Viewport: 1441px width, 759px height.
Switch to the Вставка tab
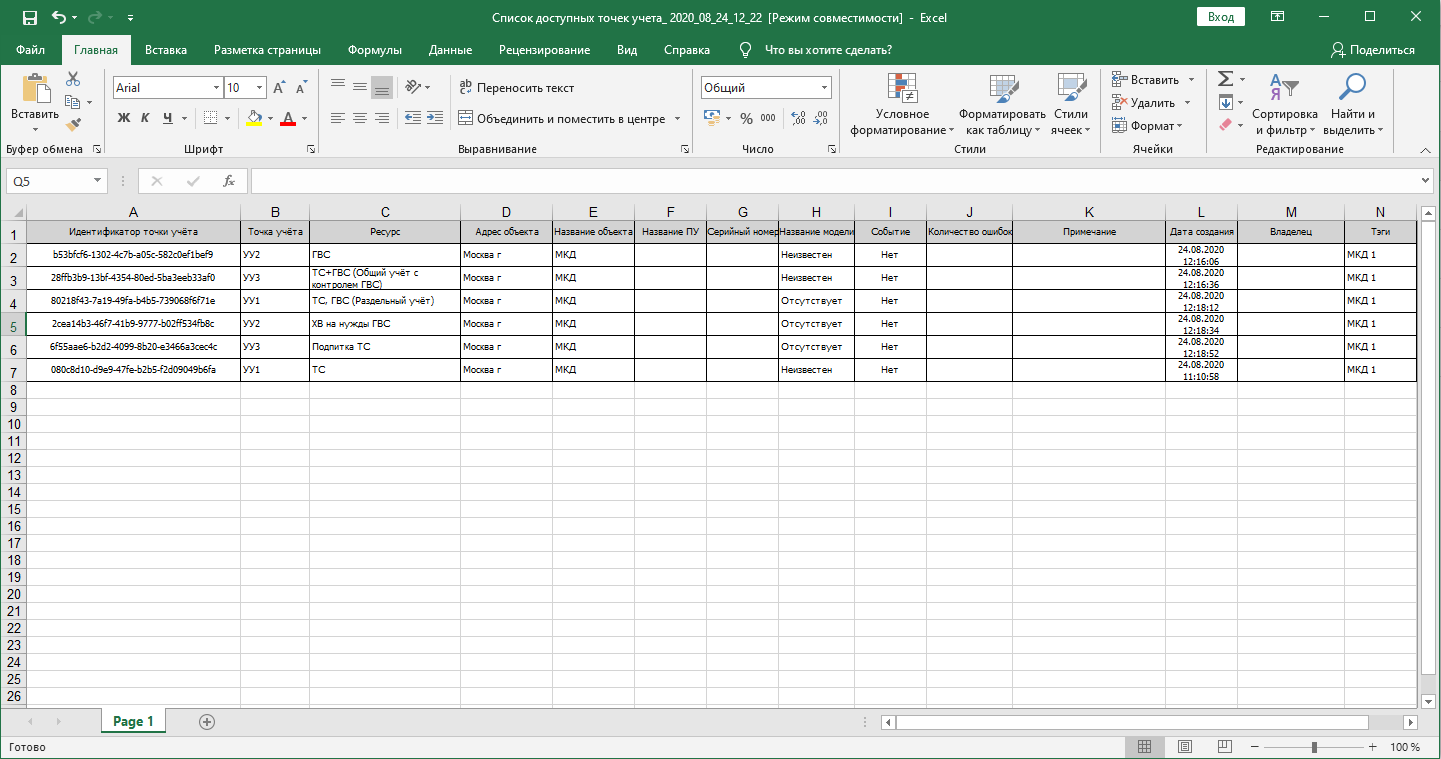click(166, 50)
